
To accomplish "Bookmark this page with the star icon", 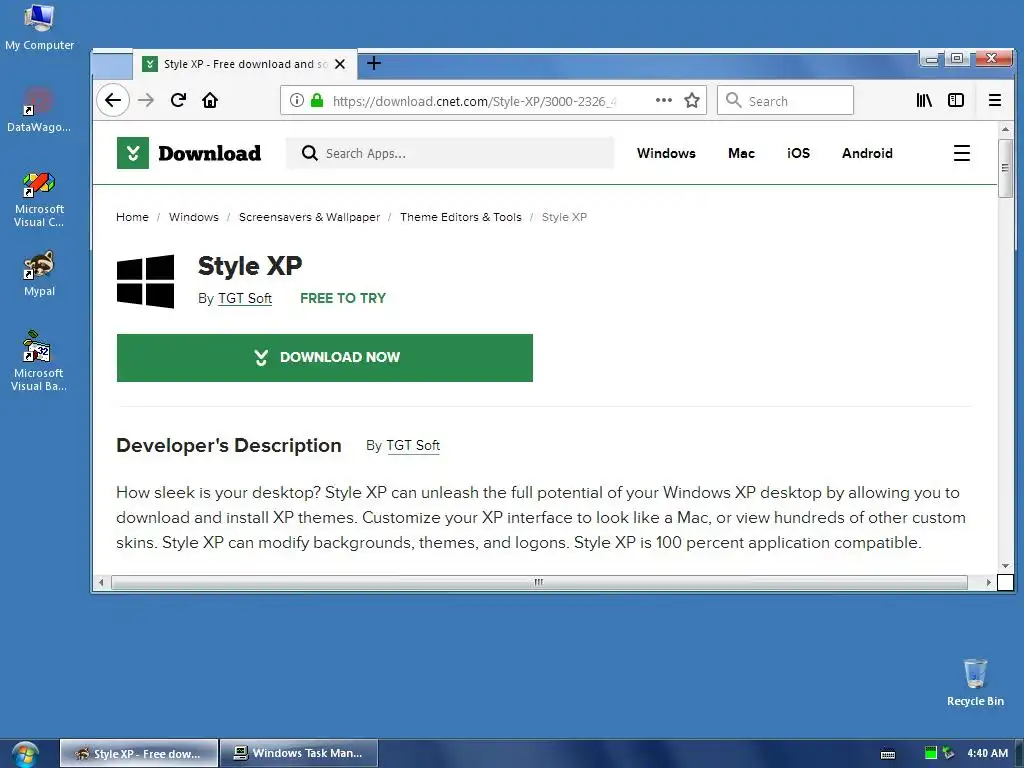I will click(692, 101).
